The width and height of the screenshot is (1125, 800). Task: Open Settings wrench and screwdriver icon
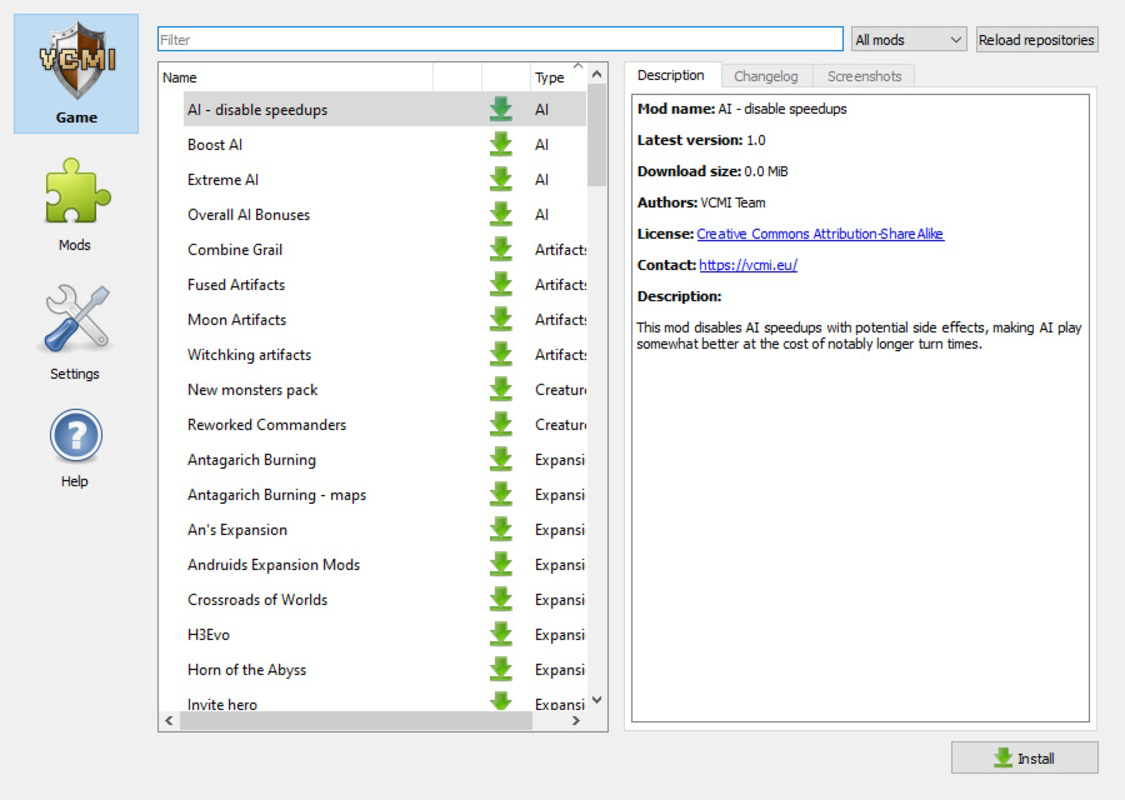click(x=75, y=332)
